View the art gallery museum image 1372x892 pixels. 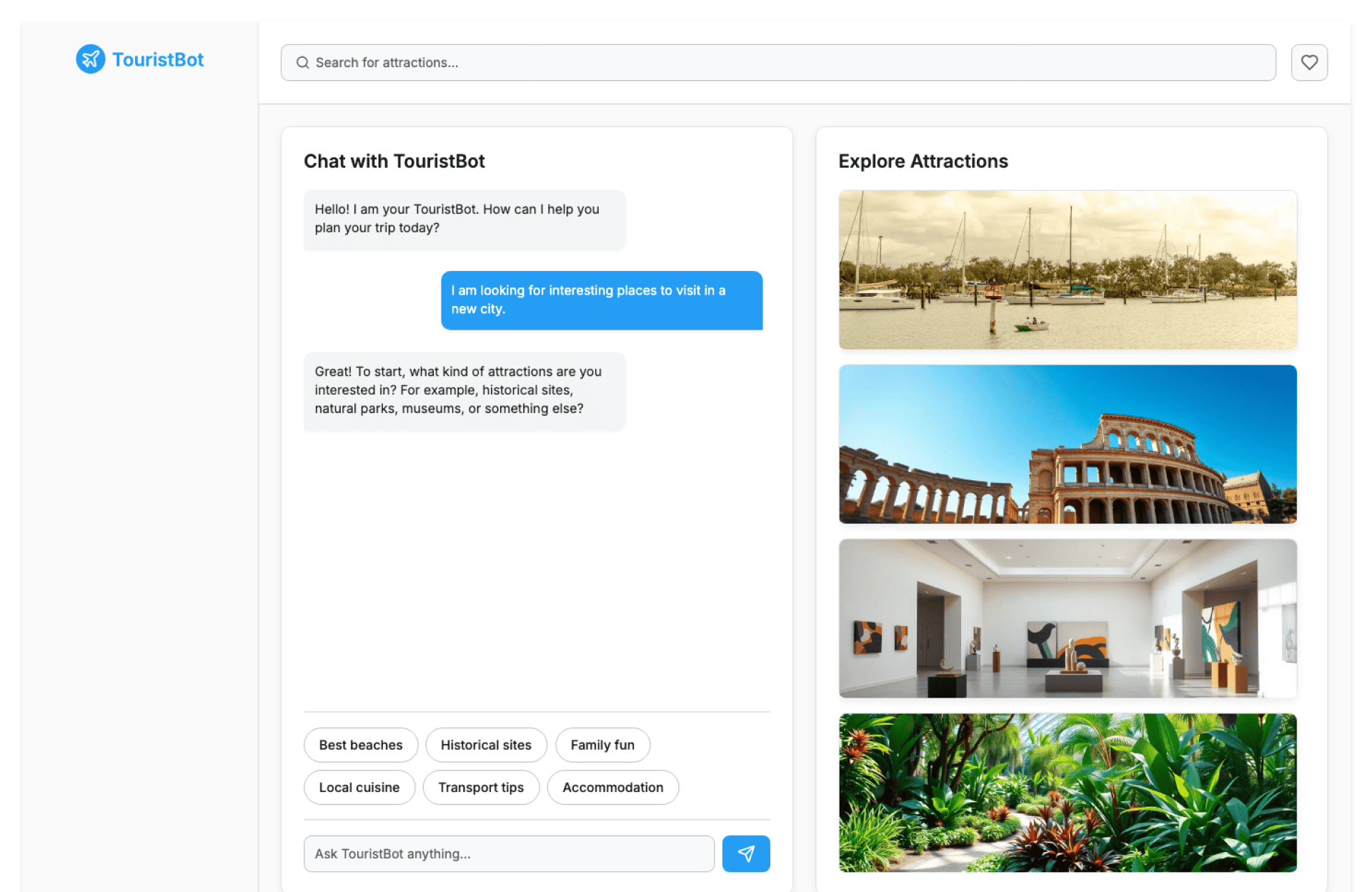[x=1068, y=618]
